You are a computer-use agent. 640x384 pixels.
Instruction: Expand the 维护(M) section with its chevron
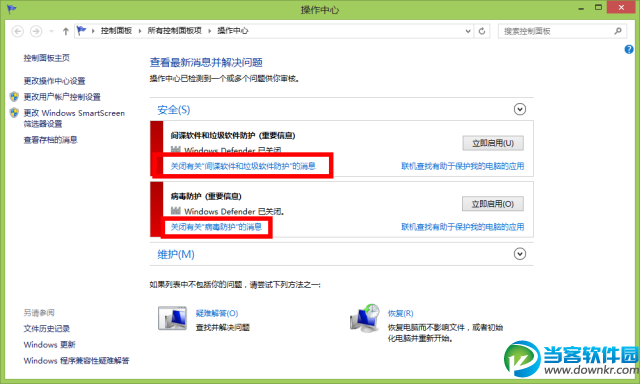(520, 254)
